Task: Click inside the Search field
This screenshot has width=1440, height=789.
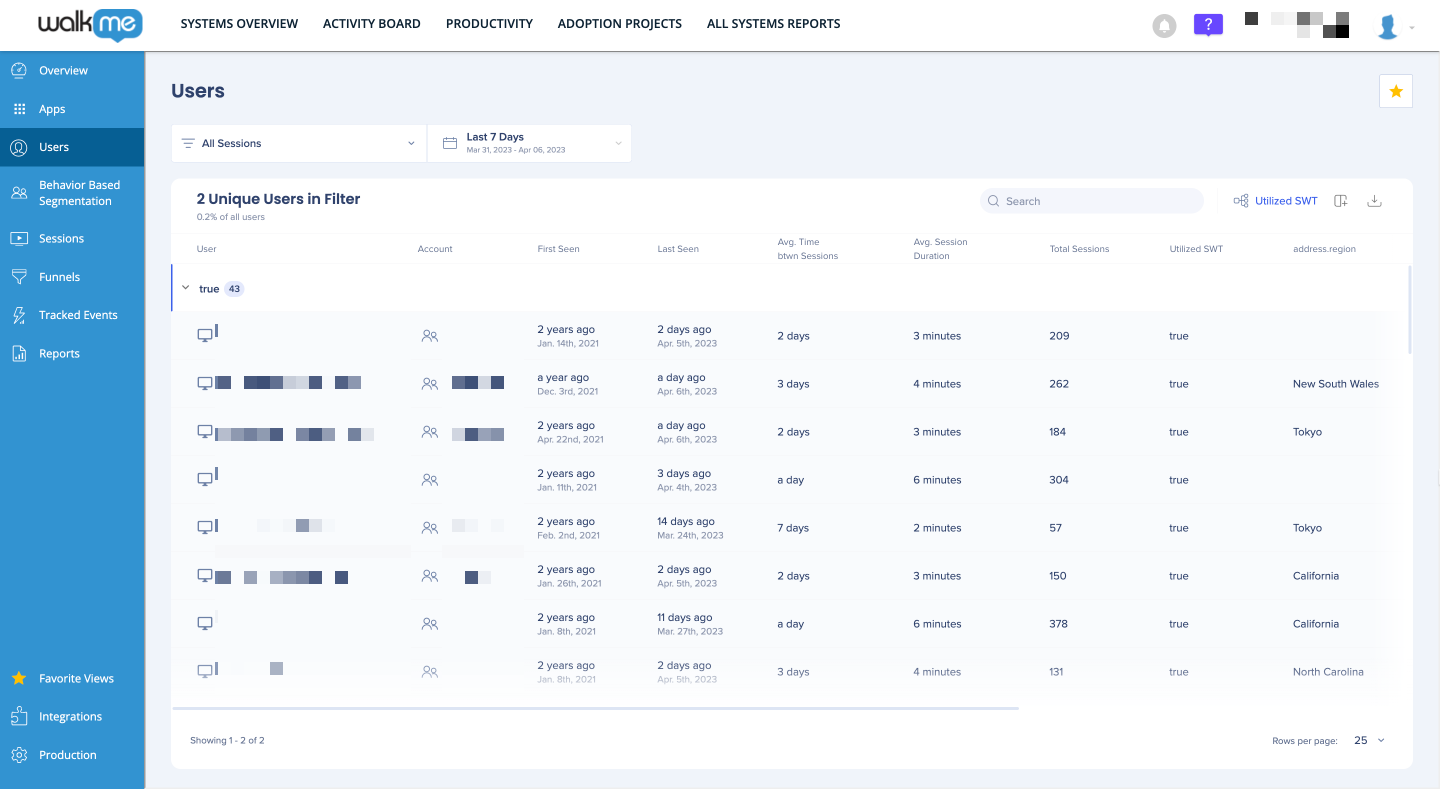Action: point(1090,200)
